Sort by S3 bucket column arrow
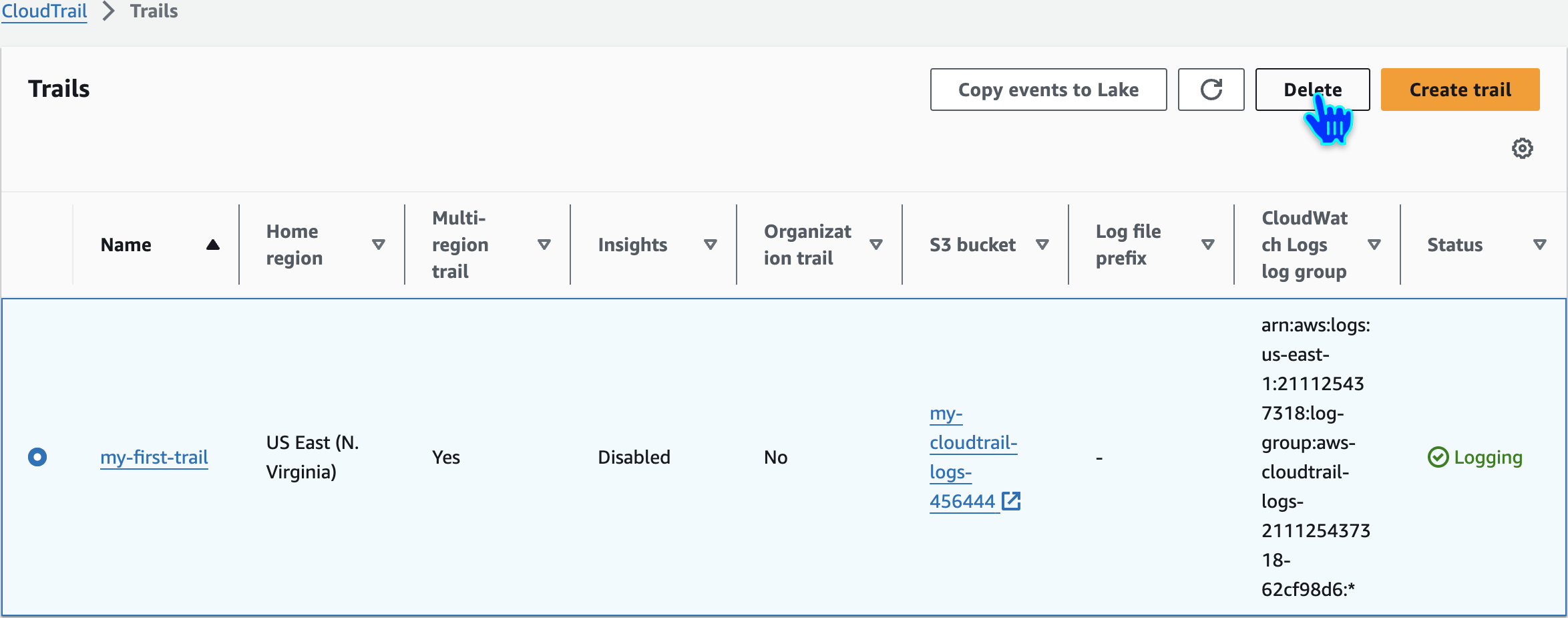Screen dimensions: 1568x618 pos(1042,245)
